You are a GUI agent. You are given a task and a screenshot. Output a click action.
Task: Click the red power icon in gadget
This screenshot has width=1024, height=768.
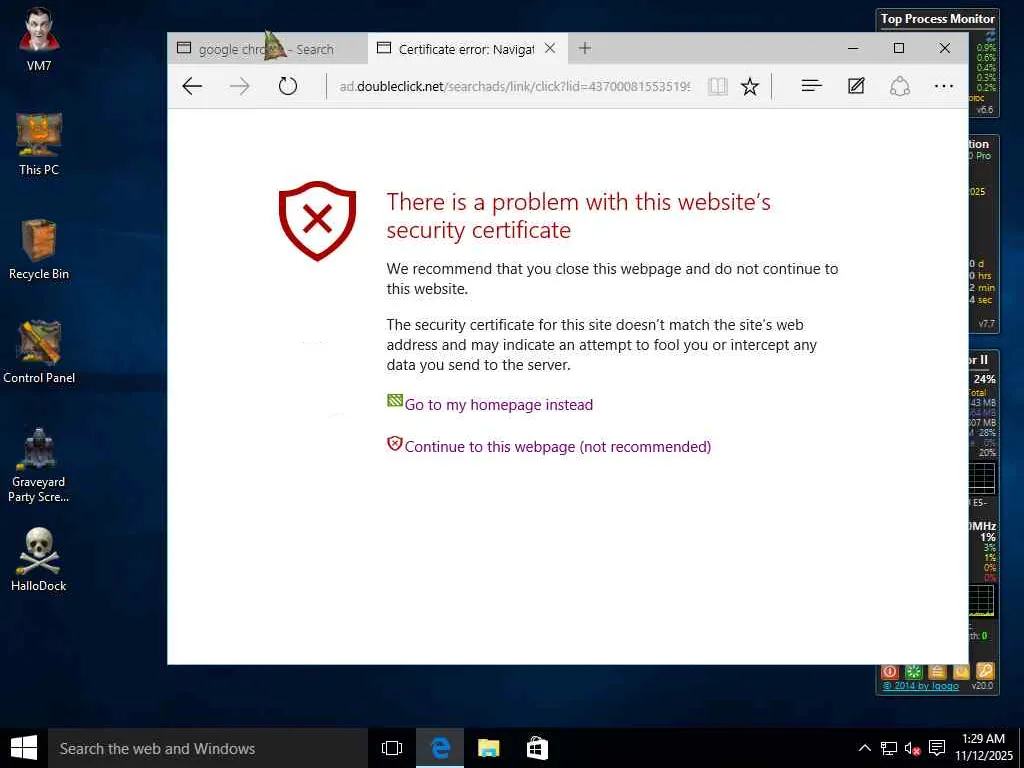click(x=889, y=671)
